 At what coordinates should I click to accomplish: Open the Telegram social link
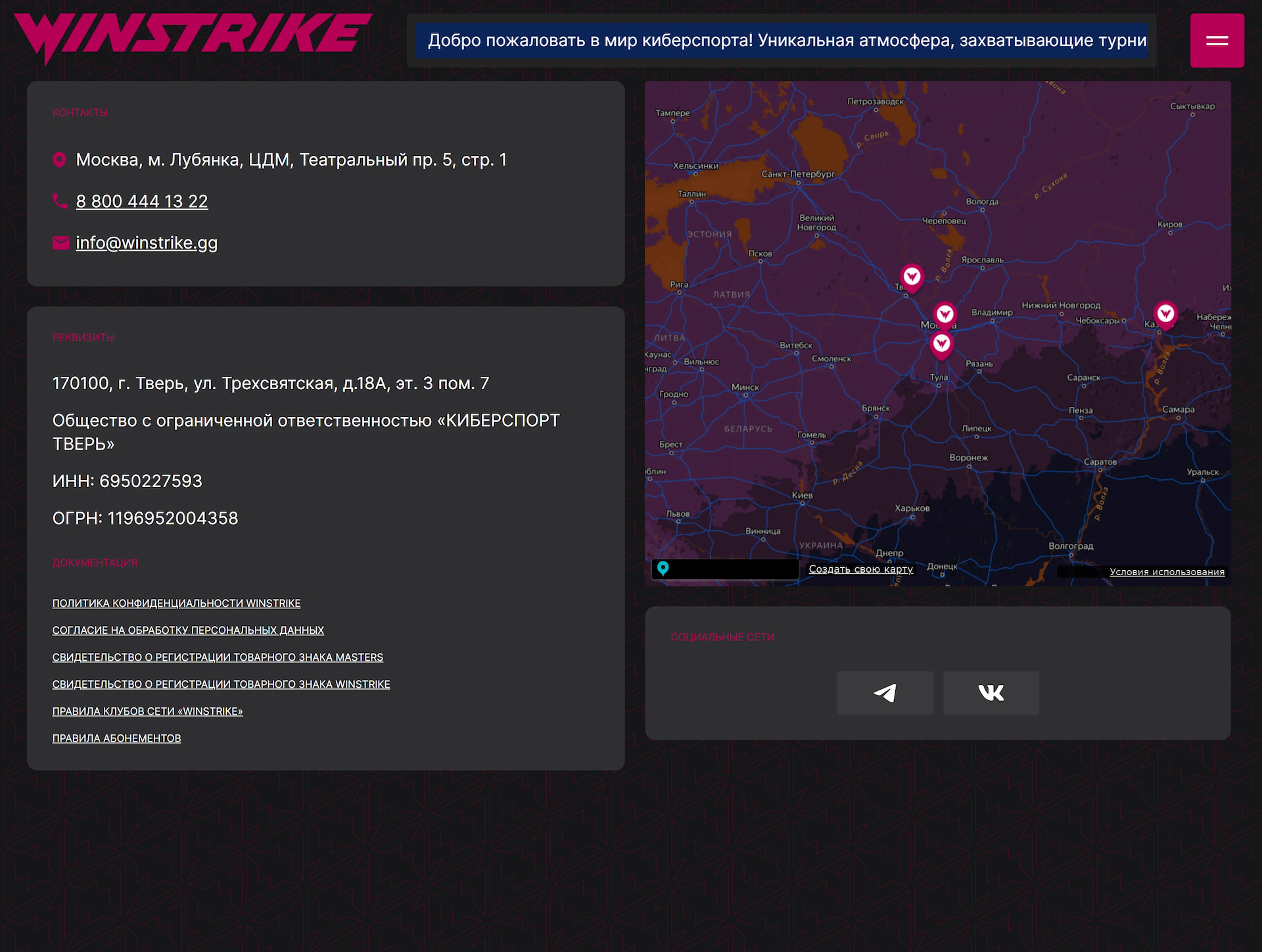pos(885,693)
